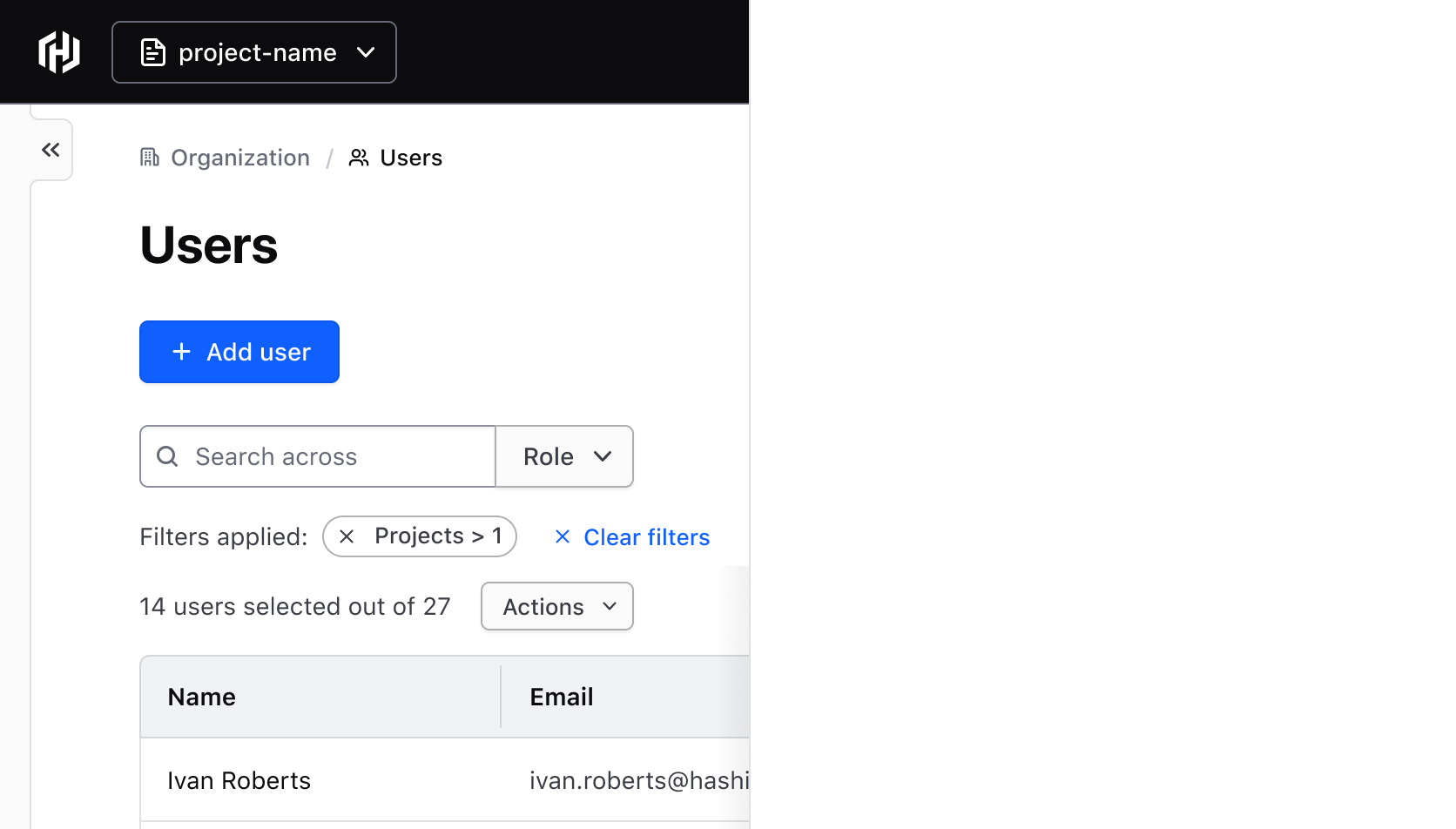Viewport: 1456px width, 829px height.
Task: Click the plus icon on Add user
Action: coord(182,352)
